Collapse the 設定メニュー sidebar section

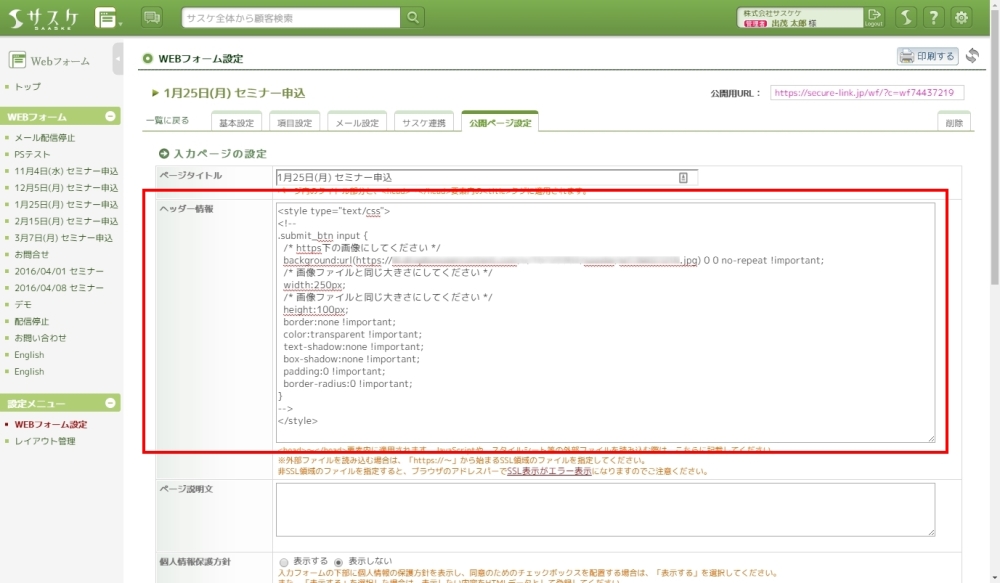click(109, 403)
